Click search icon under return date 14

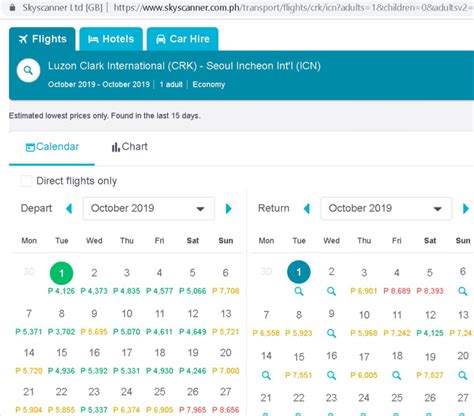(x=266, y=376)
